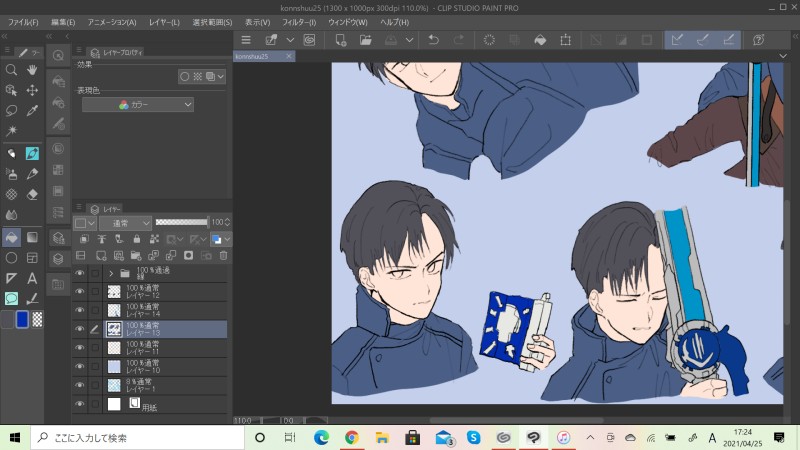Select the Eyedropper tool

[x=32, y=111]
